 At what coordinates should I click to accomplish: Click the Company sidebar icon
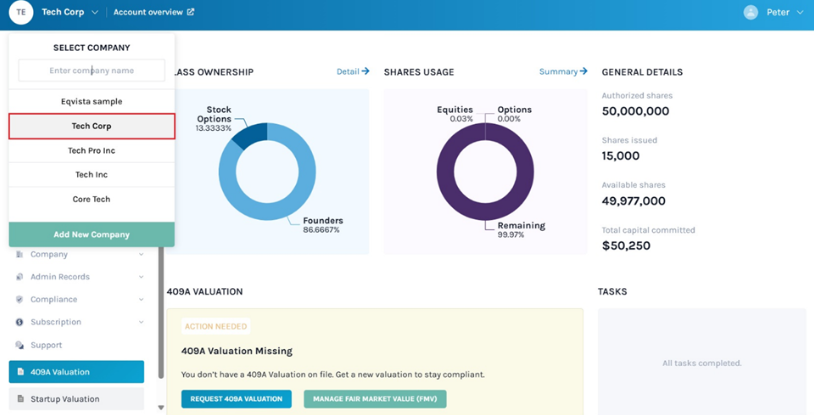tap(20, 255)
